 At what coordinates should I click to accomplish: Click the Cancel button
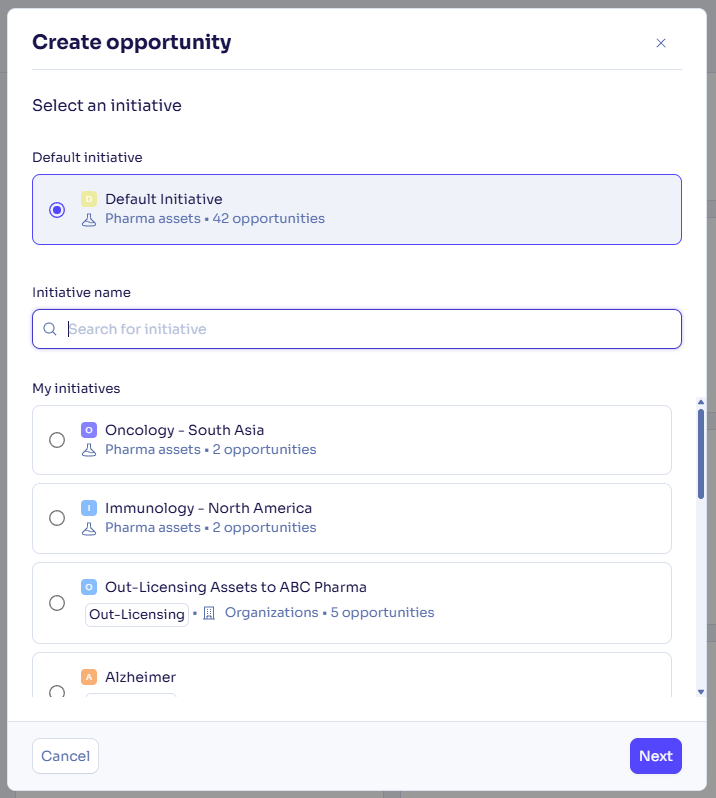coord(66,756)
